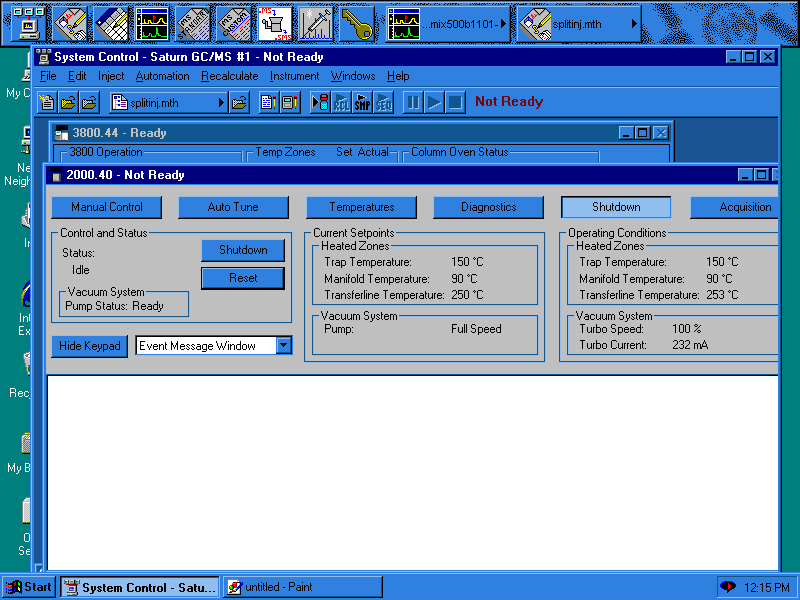Open the syringe chromatogram icon in the launcher bar
Viewport: 800px width, 600px height.
(x=315, y=23)
